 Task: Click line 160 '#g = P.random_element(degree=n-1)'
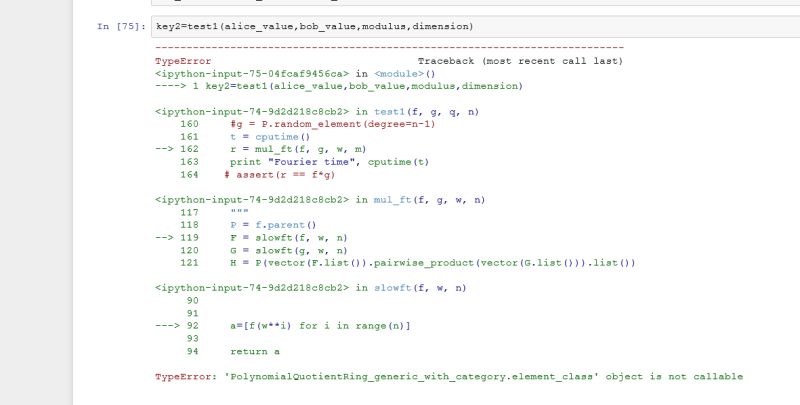tap(308, 124)
